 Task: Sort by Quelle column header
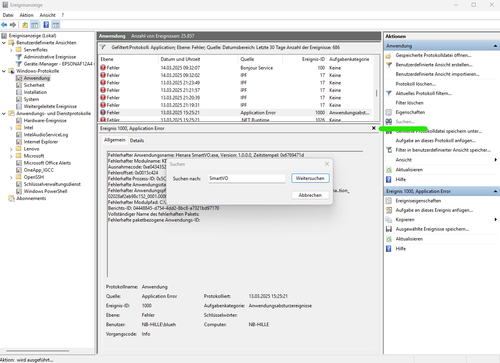click(247, 59)
